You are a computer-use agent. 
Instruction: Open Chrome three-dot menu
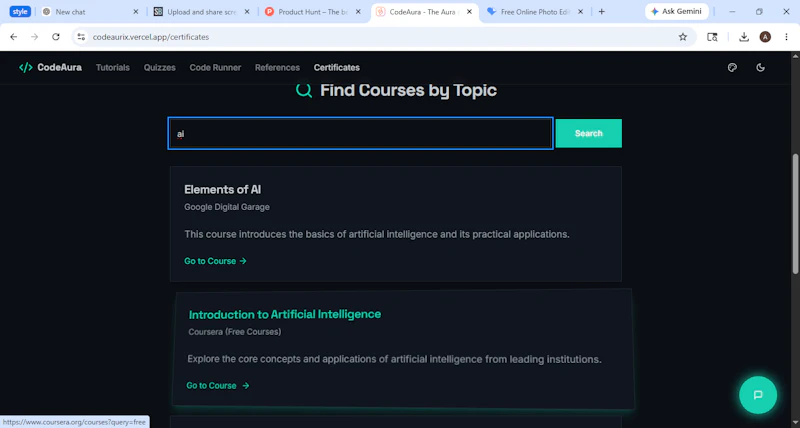[786, 37]
